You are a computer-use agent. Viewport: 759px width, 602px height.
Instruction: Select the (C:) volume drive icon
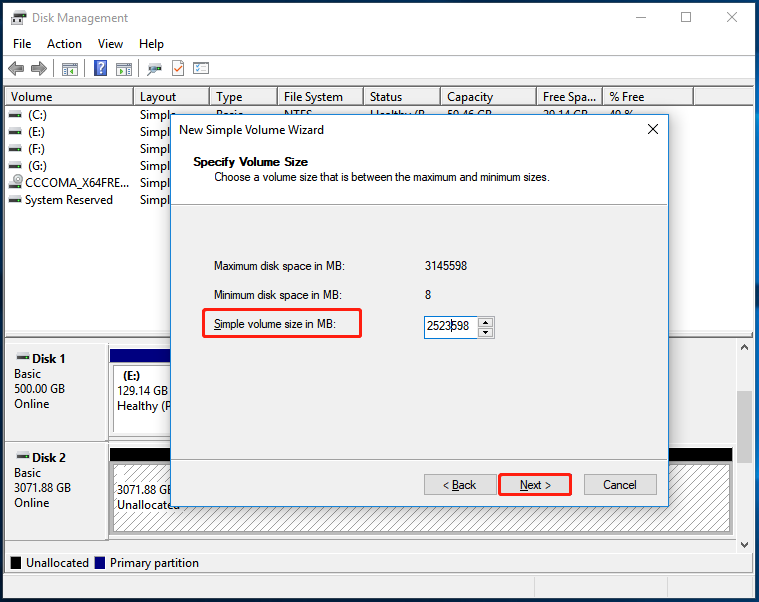pos(15,115)
